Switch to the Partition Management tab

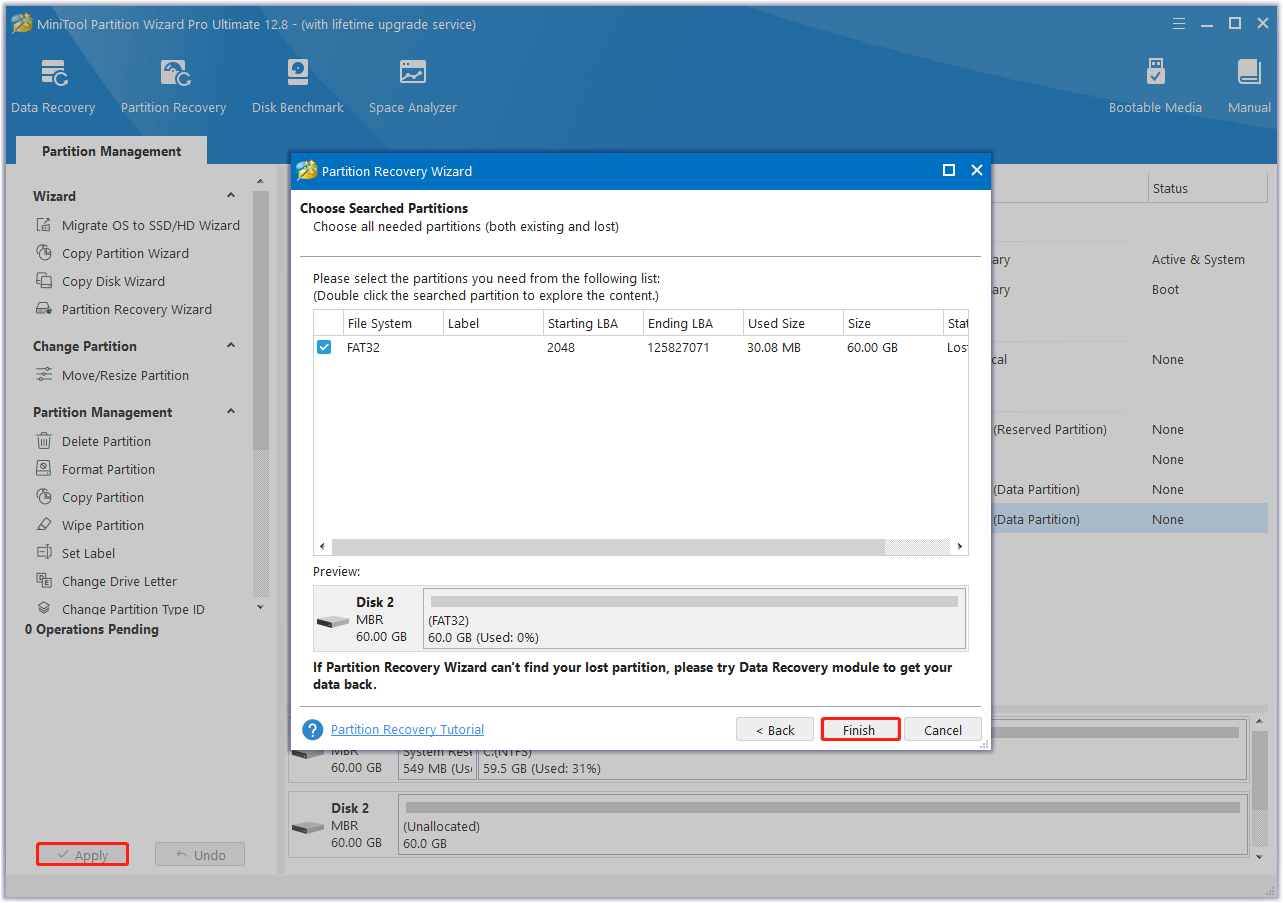pos(111,152)
